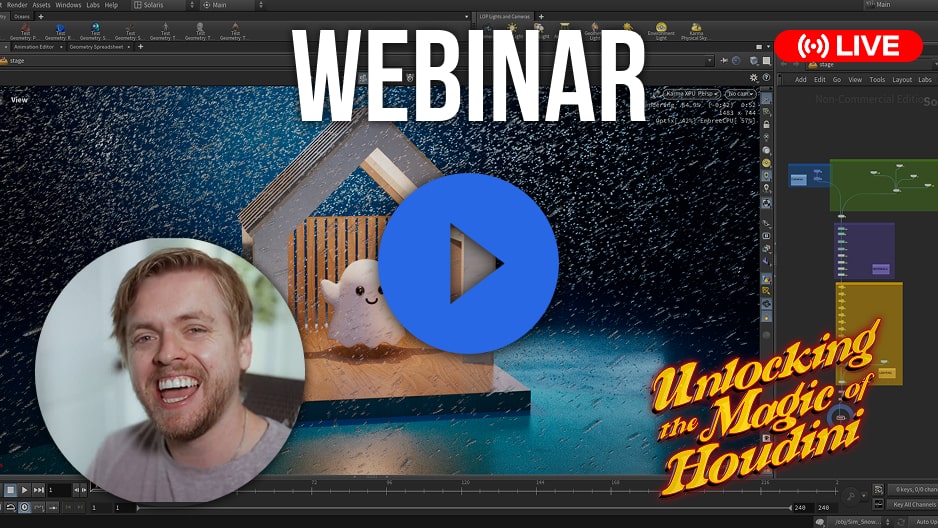Screen dimensions: 938x528
Task: Select the yellow network box in node graph
Action: click(x=869, y=334)
